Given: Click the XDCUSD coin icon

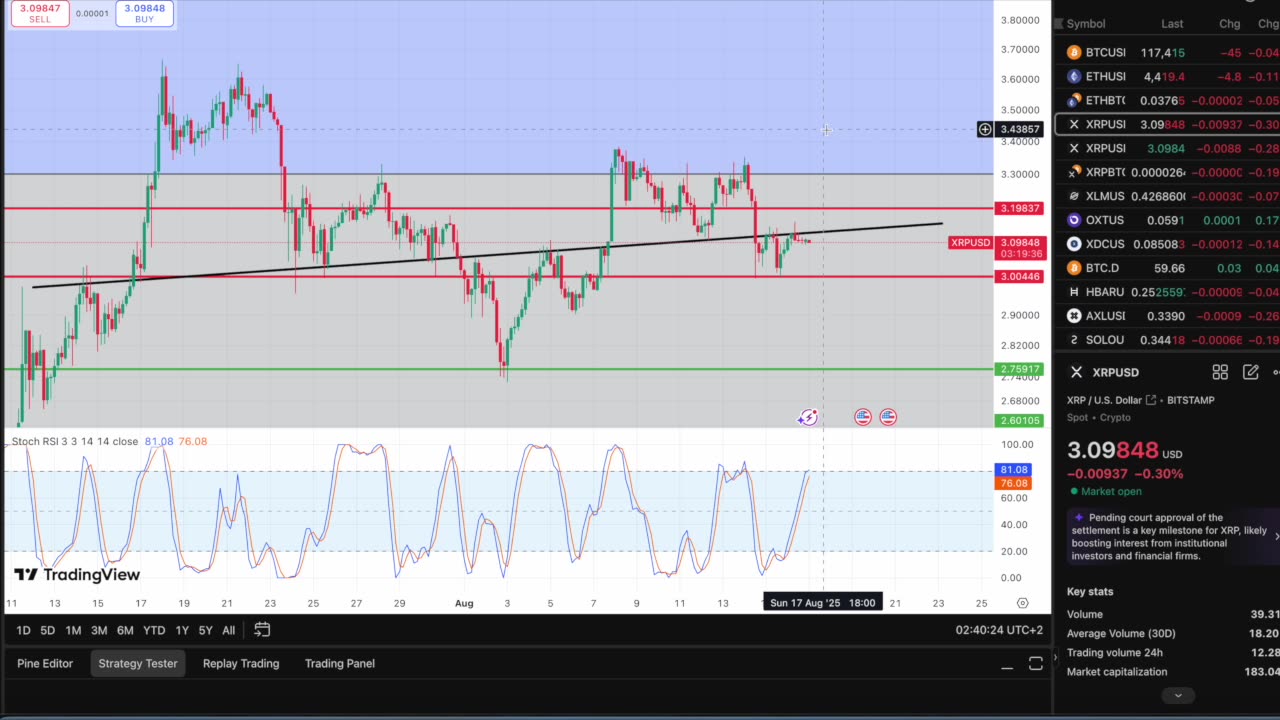Looking at the screenshot, I should tap(1074, 244).
